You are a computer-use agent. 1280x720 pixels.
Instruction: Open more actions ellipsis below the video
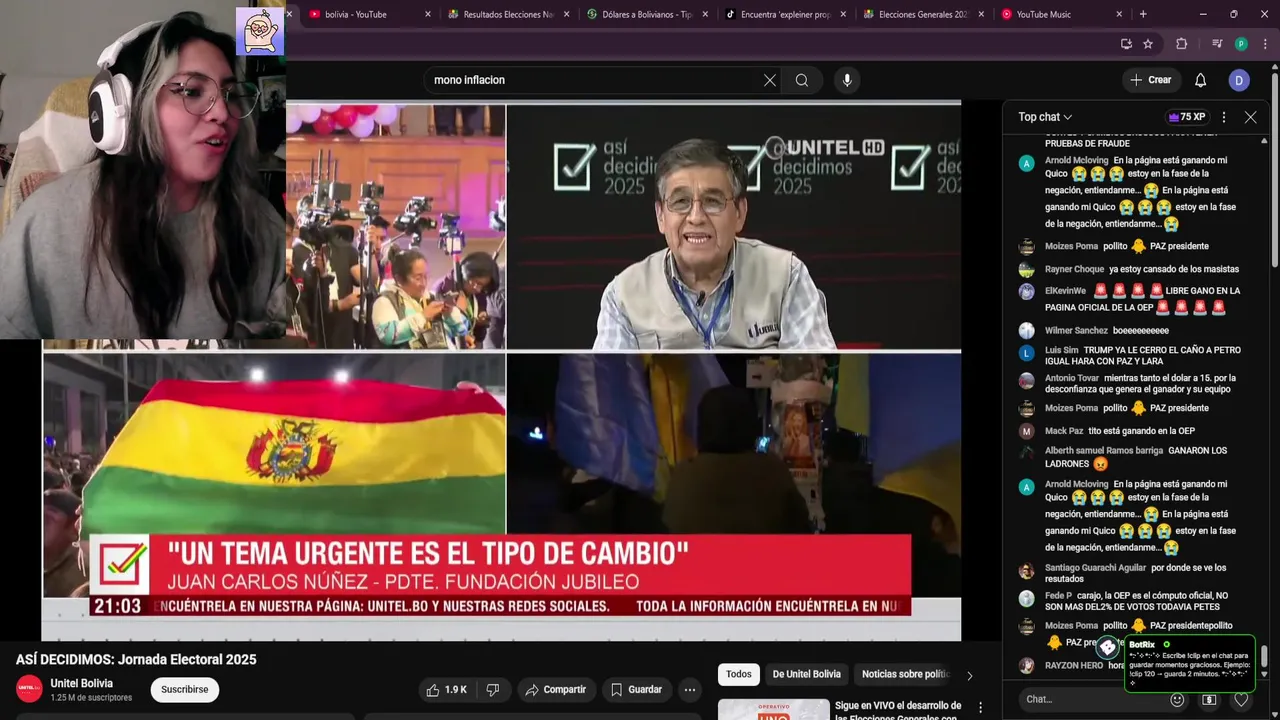coord(689,690)
